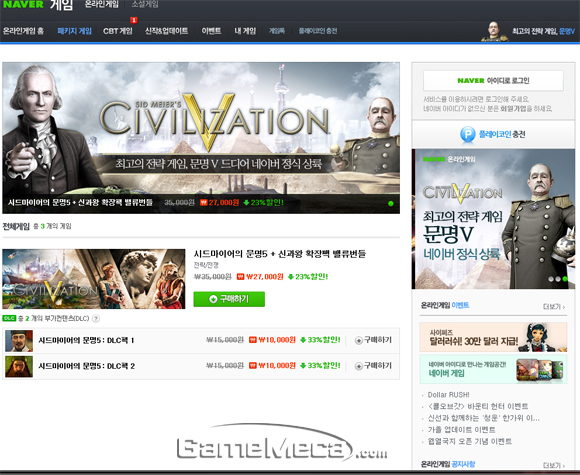Click the red notification badge above CBT 게임

click(134, 20)
